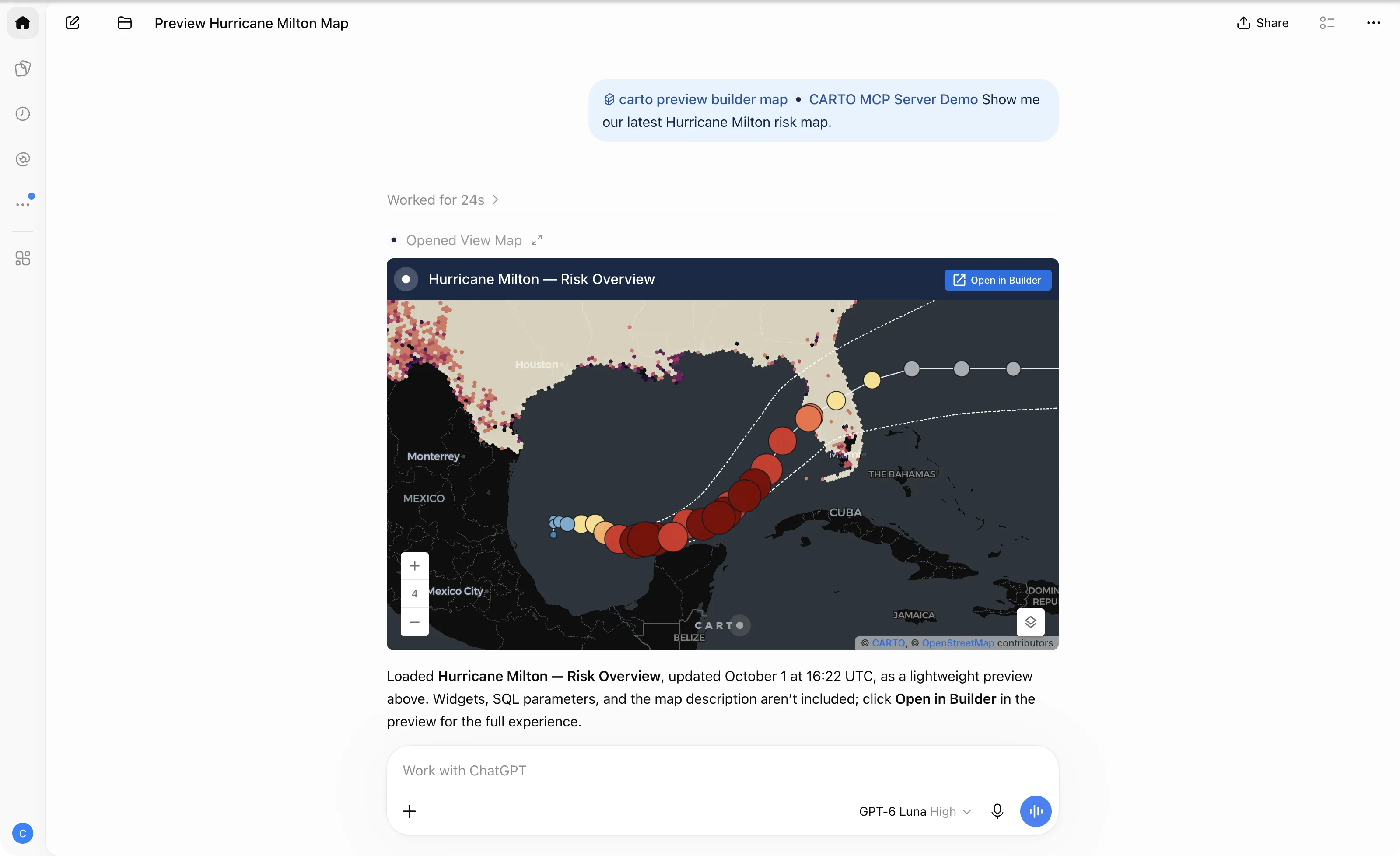Add an attachment with the plus button
The width and height of the screenshot is (1400, 856).
(x=409, y=811)
